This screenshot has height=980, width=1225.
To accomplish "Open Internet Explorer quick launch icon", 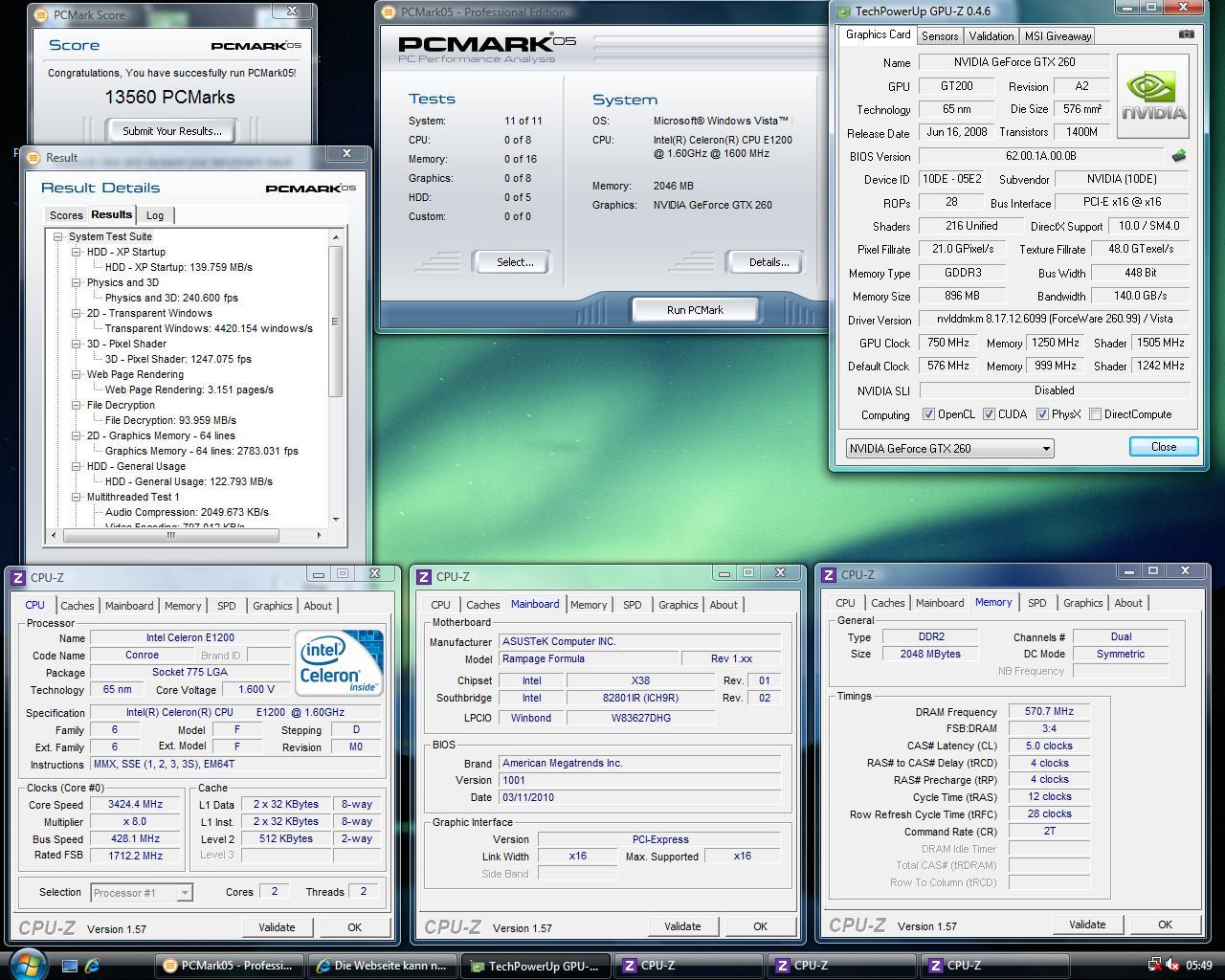I will pyautogui.click(x=93, y=966).
